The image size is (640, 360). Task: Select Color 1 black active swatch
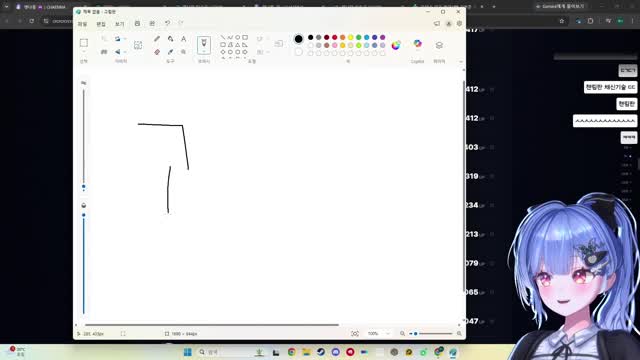coord(298,39)
